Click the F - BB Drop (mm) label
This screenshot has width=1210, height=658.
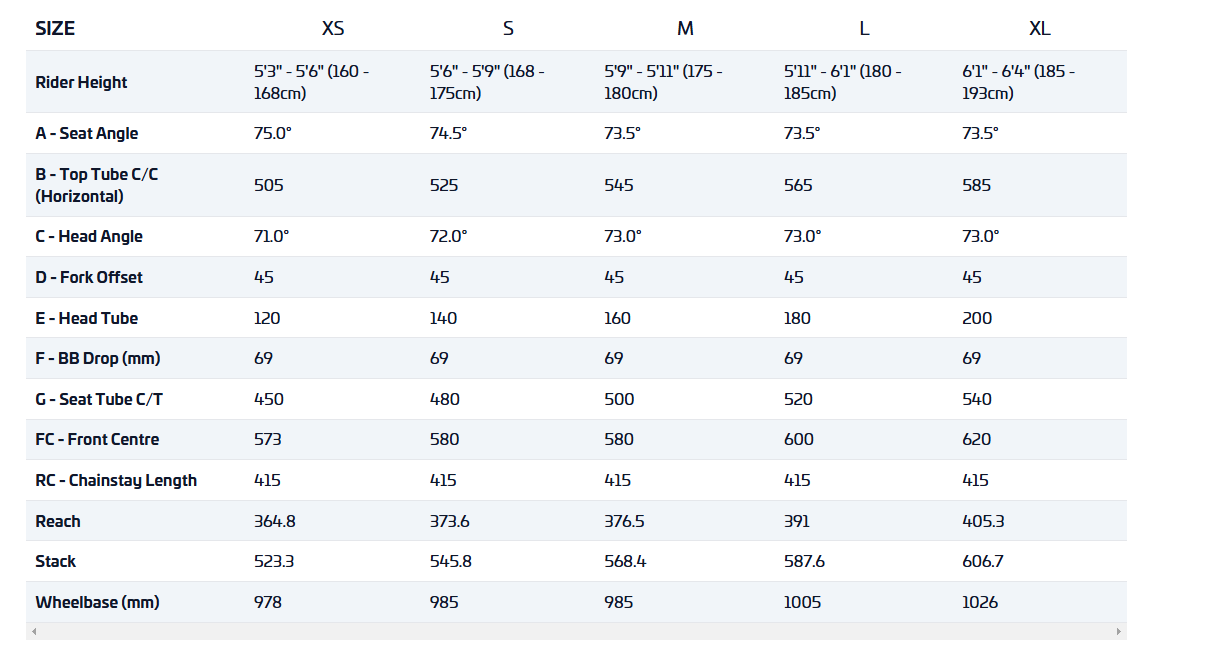click(98, 358)
